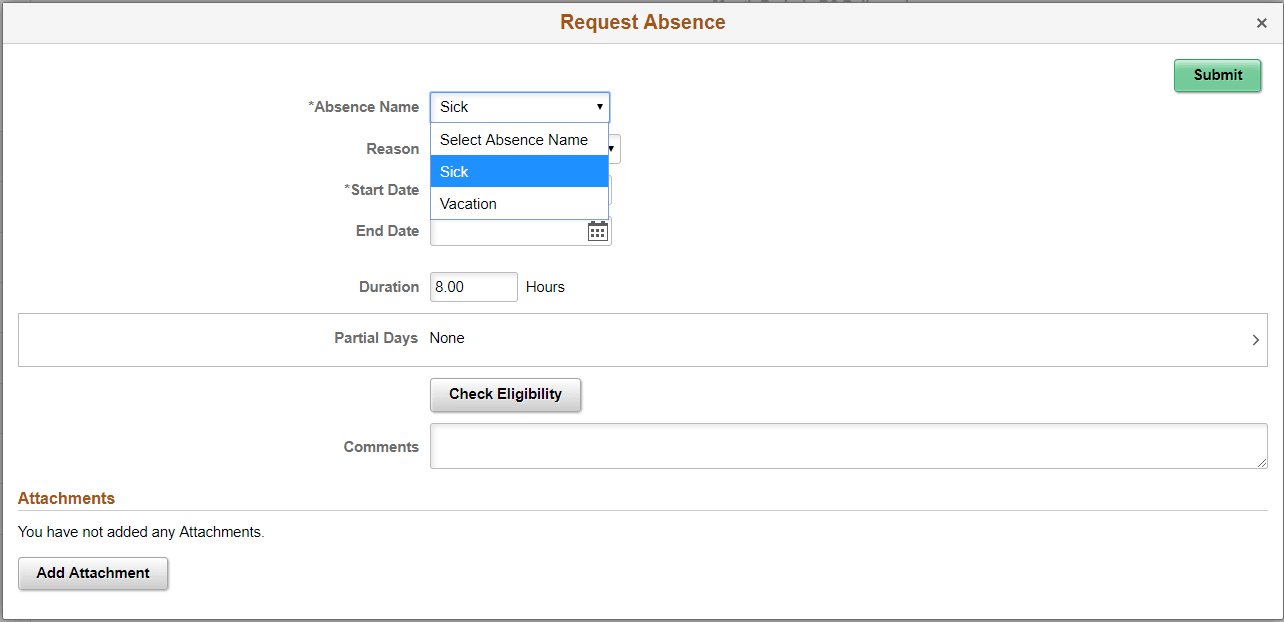Click inside the Comments field
Viewport: 1284px width, 622px height.
click(x=850, y=446)
